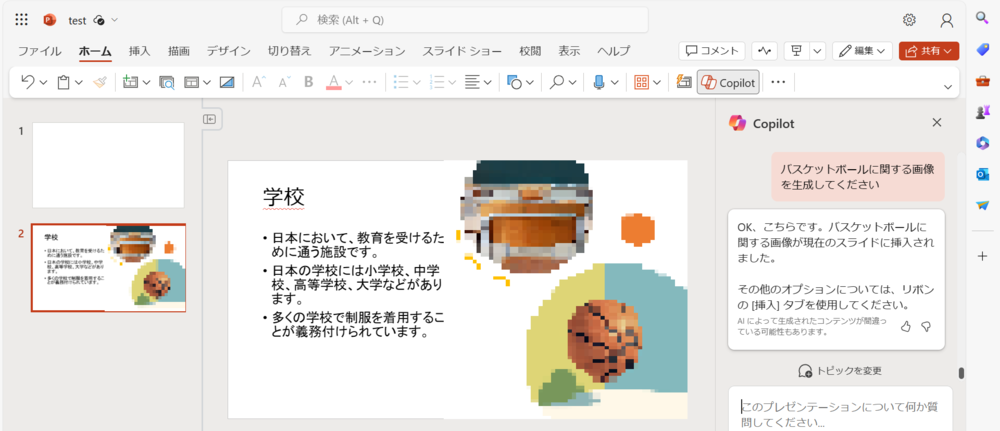Insert a new slide
The width and height of the screenshot is (1000, 431).
(x=130, y=82)
